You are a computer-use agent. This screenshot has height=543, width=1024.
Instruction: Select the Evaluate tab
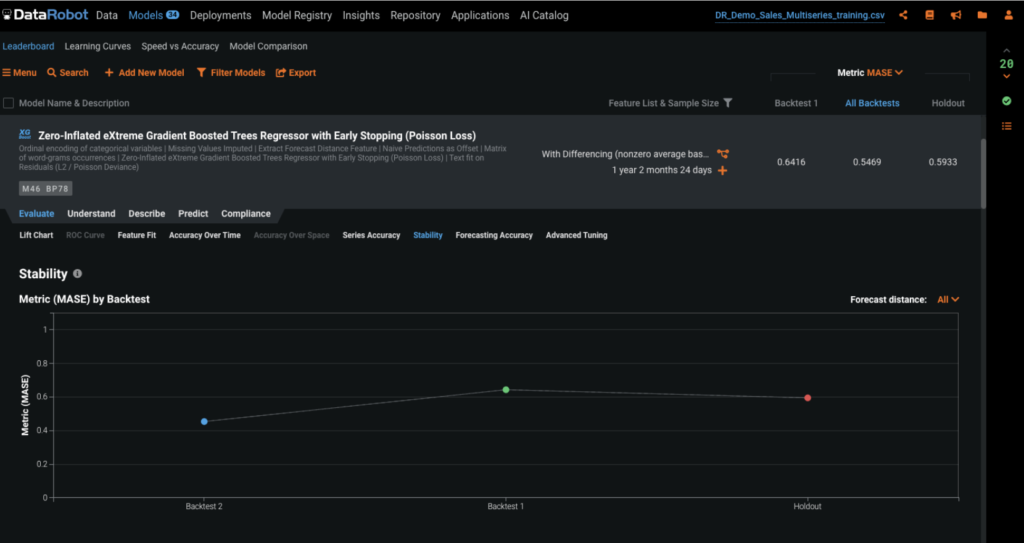(37, 214)
